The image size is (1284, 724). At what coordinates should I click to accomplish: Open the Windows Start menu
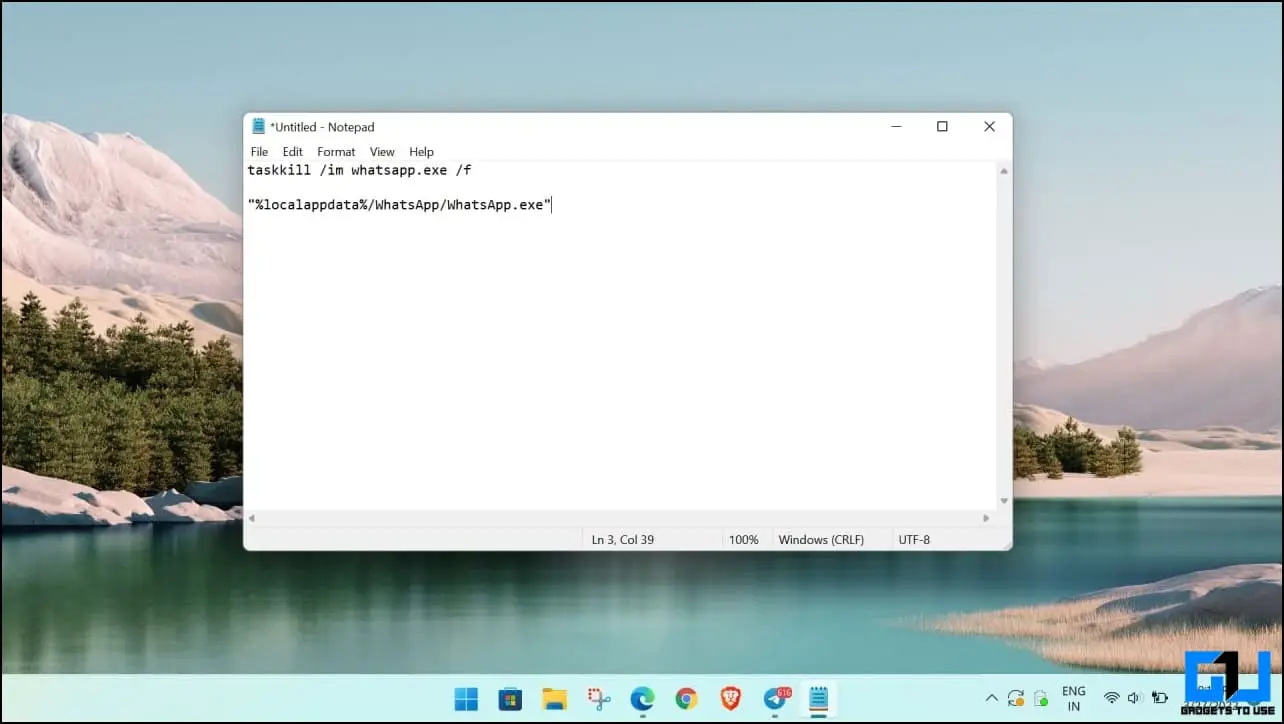point(466,698)
